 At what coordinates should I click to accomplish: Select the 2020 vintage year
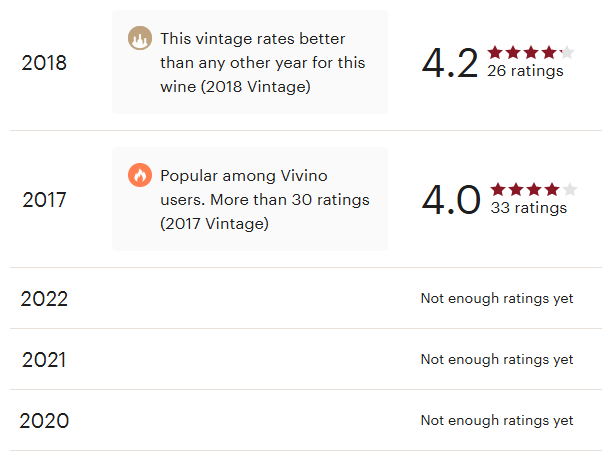[44, 421]
